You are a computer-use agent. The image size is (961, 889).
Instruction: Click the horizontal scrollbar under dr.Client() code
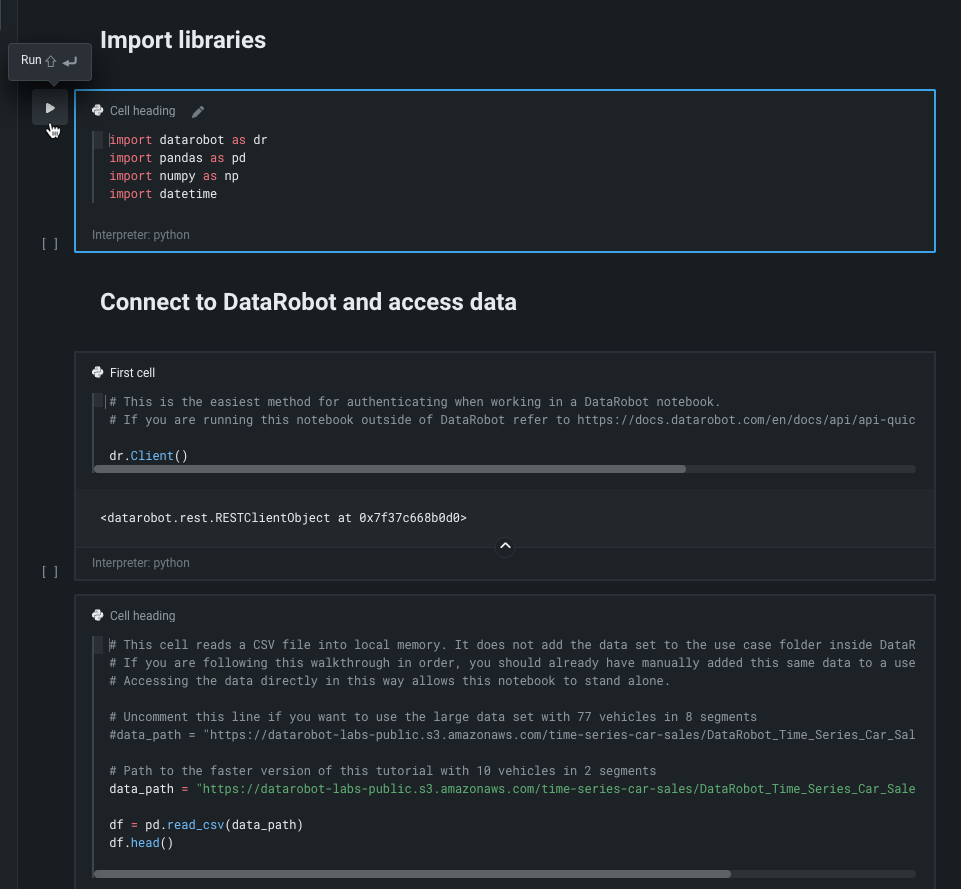click(390, 468)
